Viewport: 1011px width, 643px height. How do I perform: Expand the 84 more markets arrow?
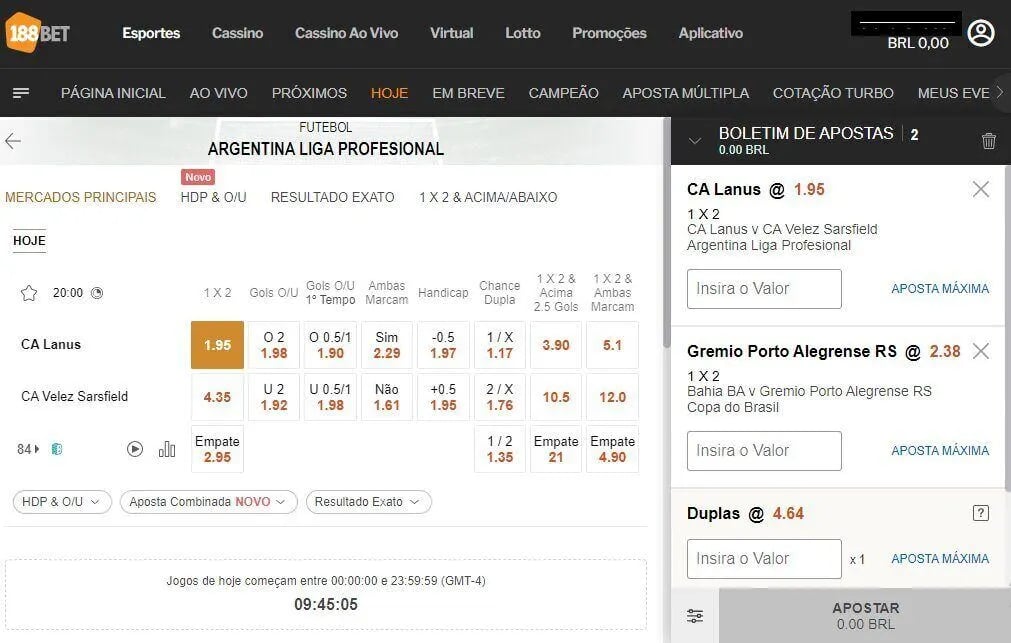pyautogui.click(x=28, y=449)
